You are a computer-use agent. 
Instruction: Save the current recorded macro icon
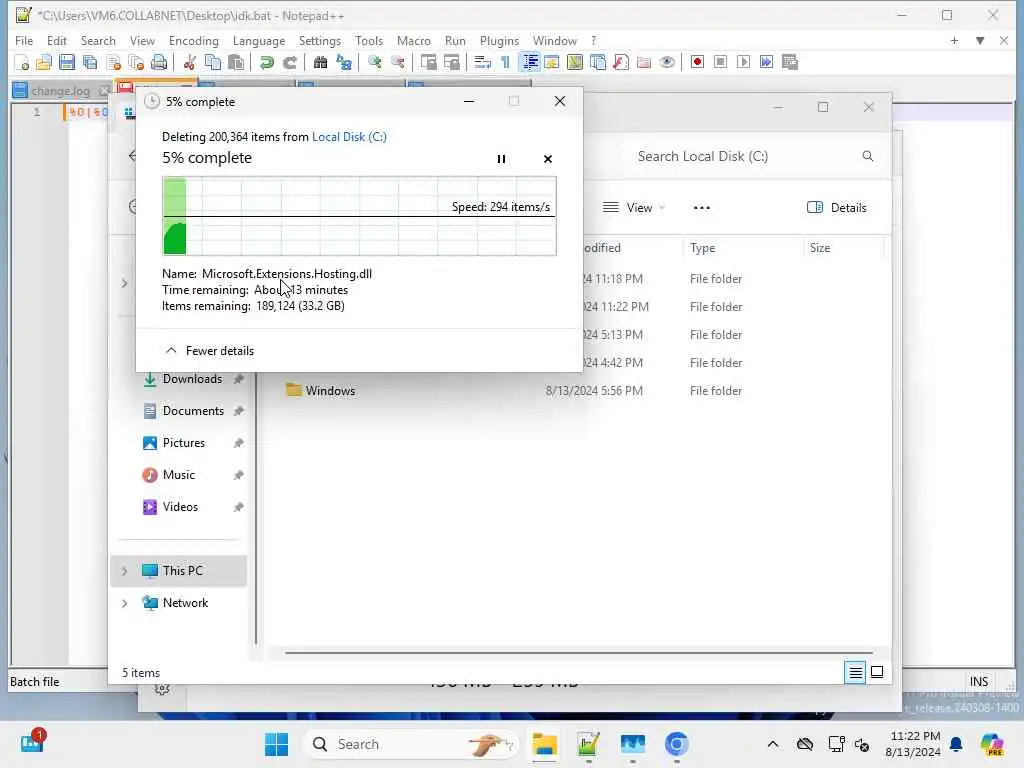coord(790,62)
